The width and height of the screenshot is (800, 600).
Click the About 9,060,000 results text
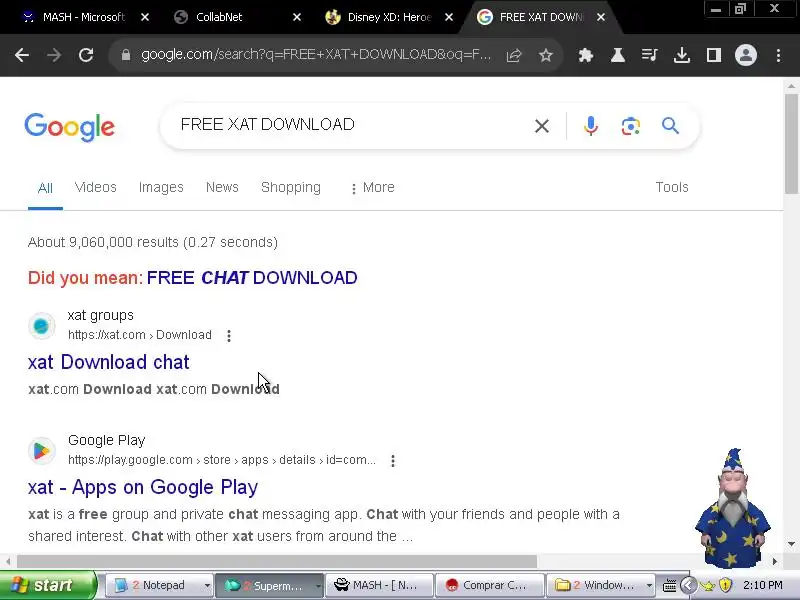point(153,242)
